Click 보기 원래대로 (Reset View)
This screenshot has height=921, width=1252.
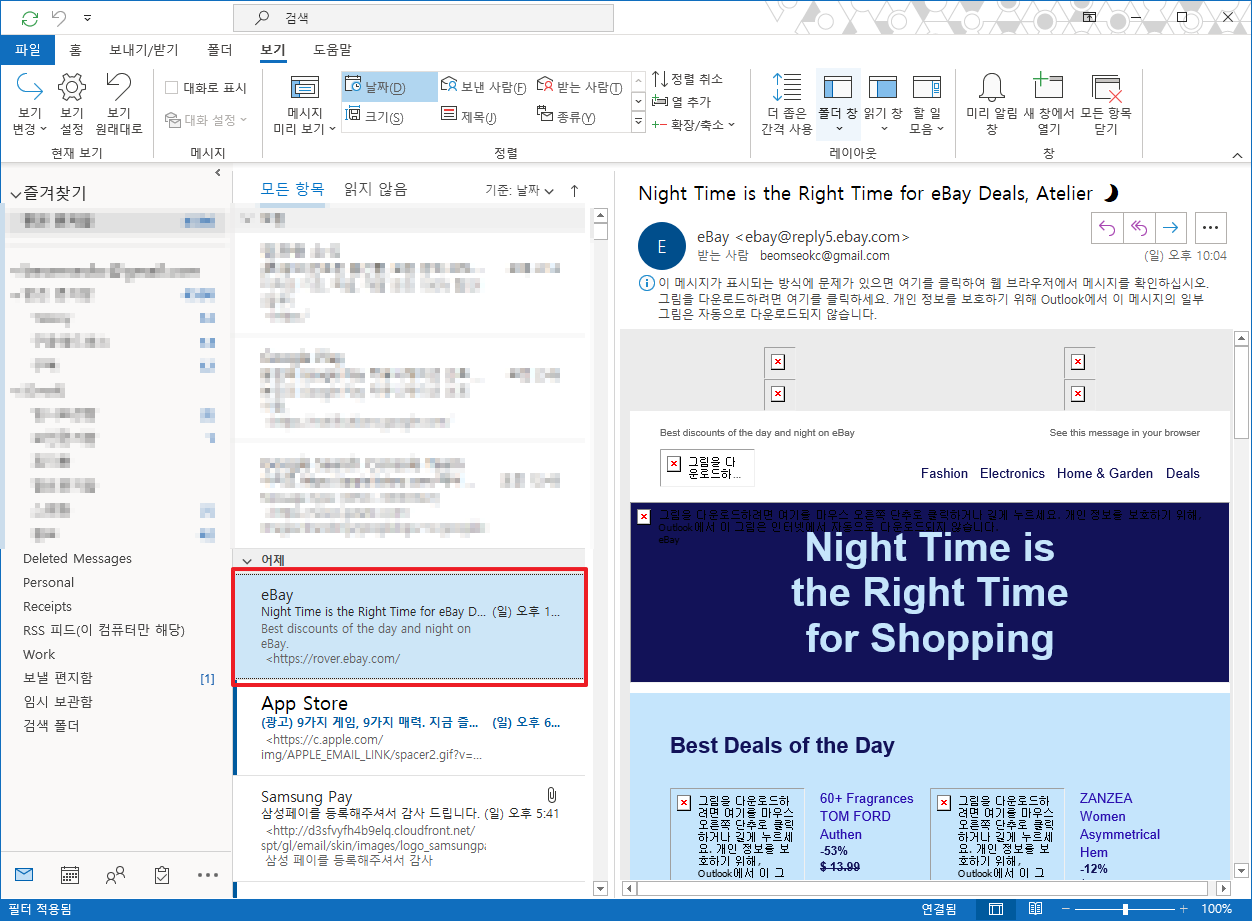[x=119, y=105]
